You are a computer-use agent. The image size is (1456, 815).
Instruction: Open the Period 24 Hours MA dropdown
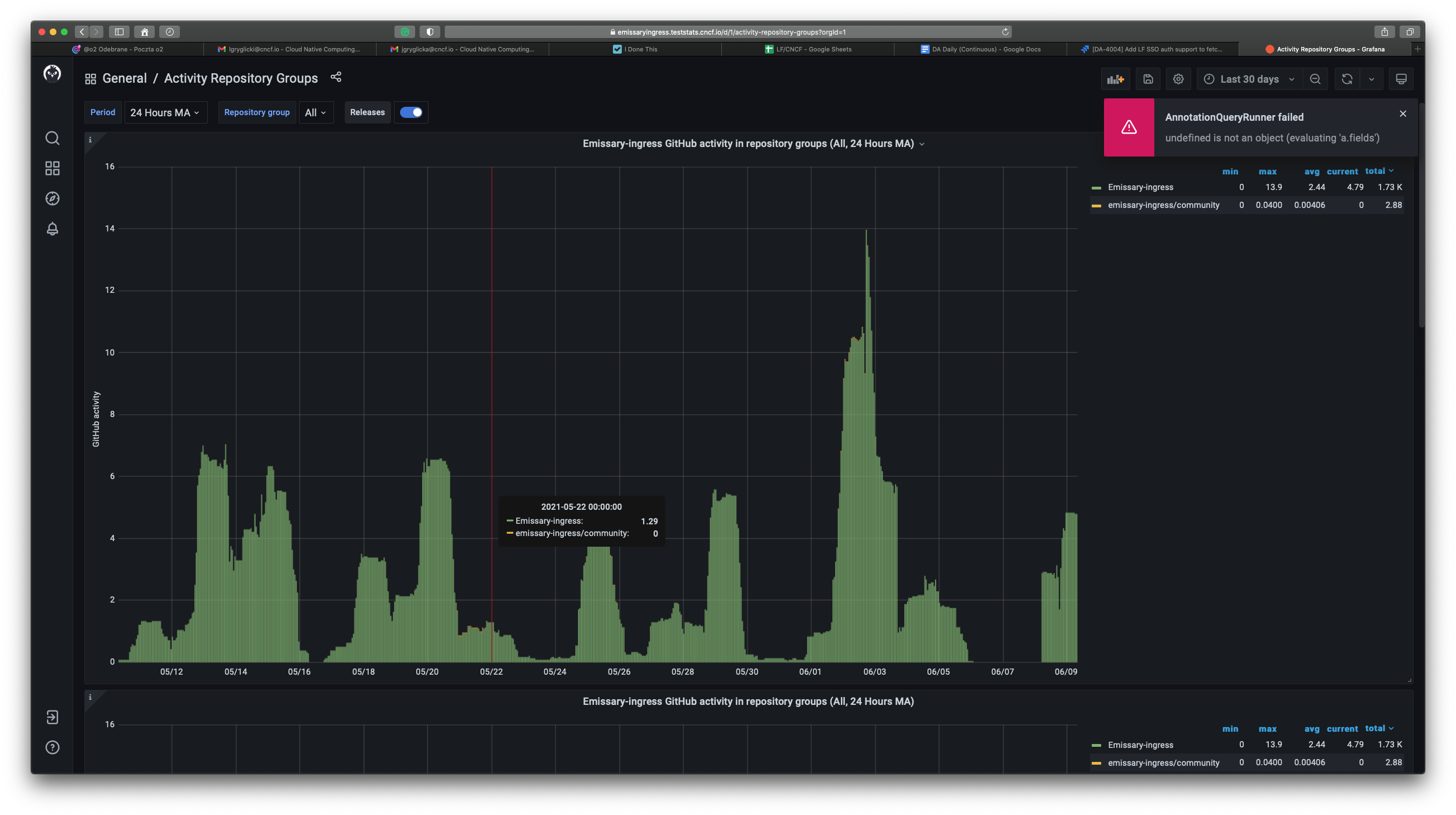coord(165,112)
